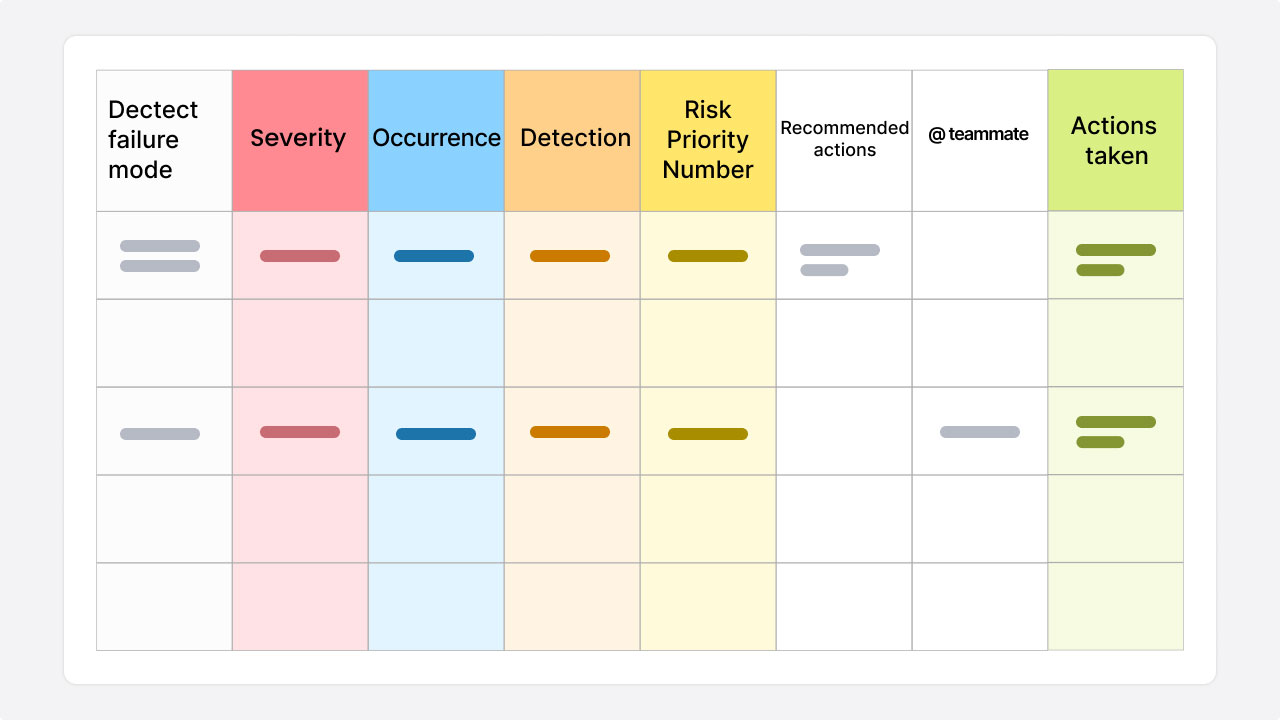Click the first row Occurrence value bar
1280x720 pixels.
[x=434, y=256]
